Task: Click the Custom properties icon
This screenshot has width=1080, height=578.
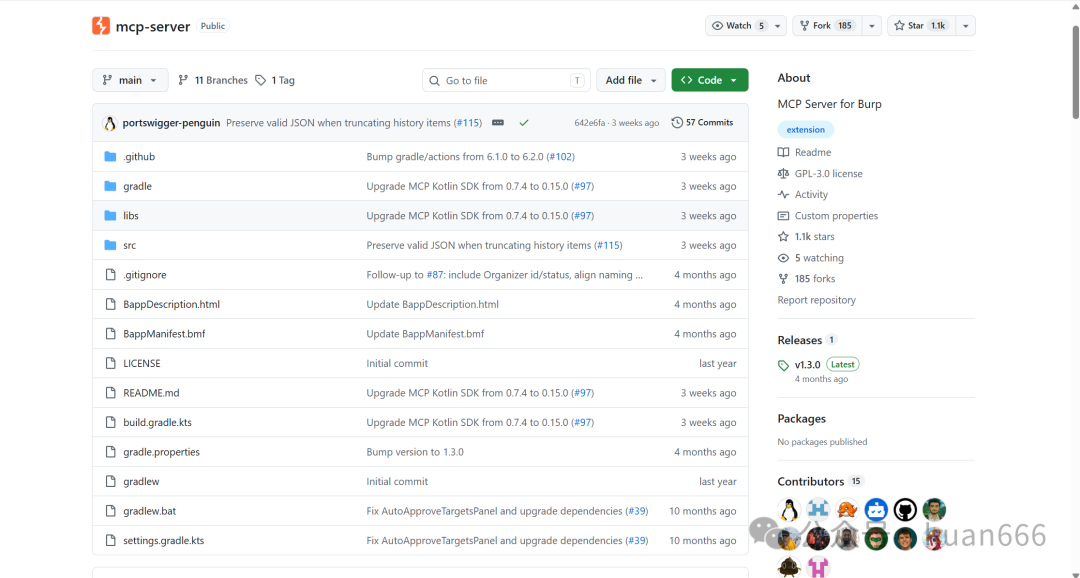Action: click(x=783, y=216)
